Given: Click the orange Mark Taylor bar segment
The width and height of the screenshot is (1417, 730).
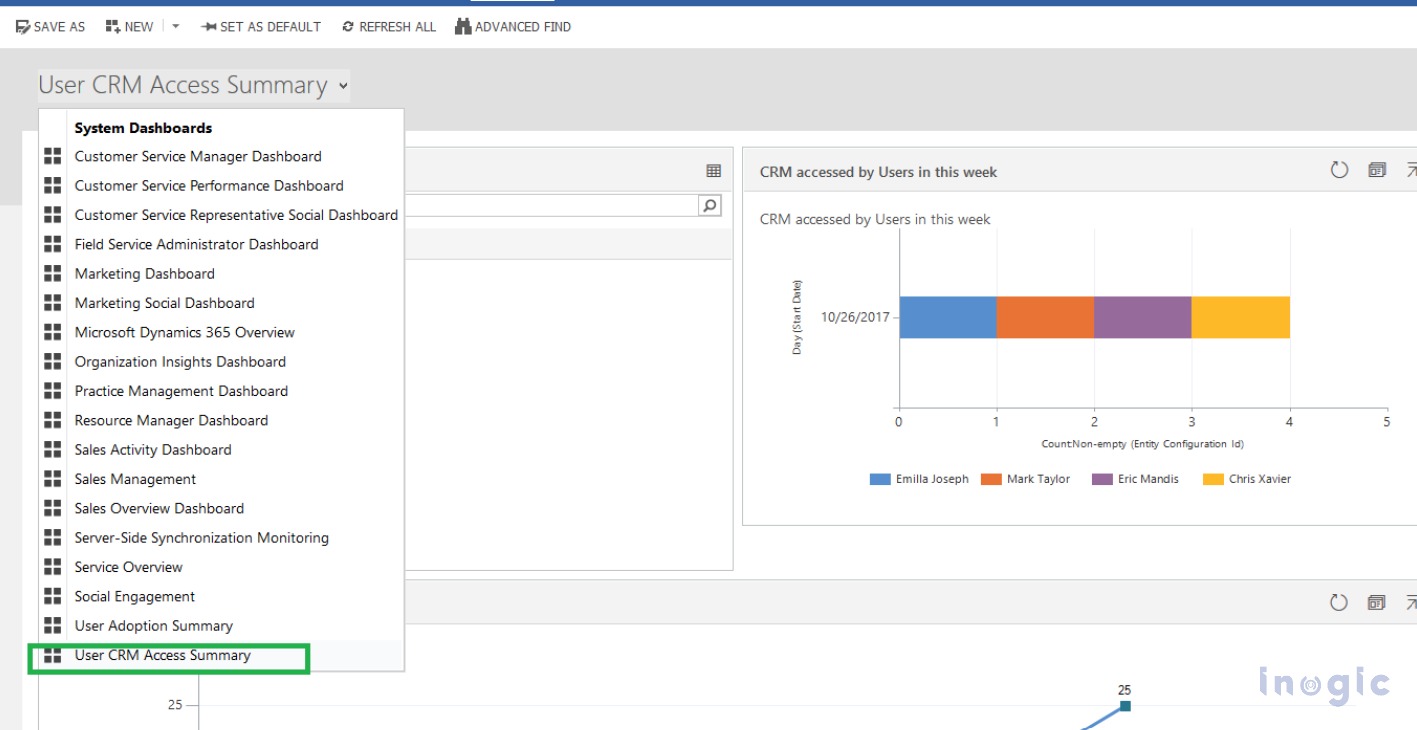Looking at the screenshot, I should click(1045, 317).
